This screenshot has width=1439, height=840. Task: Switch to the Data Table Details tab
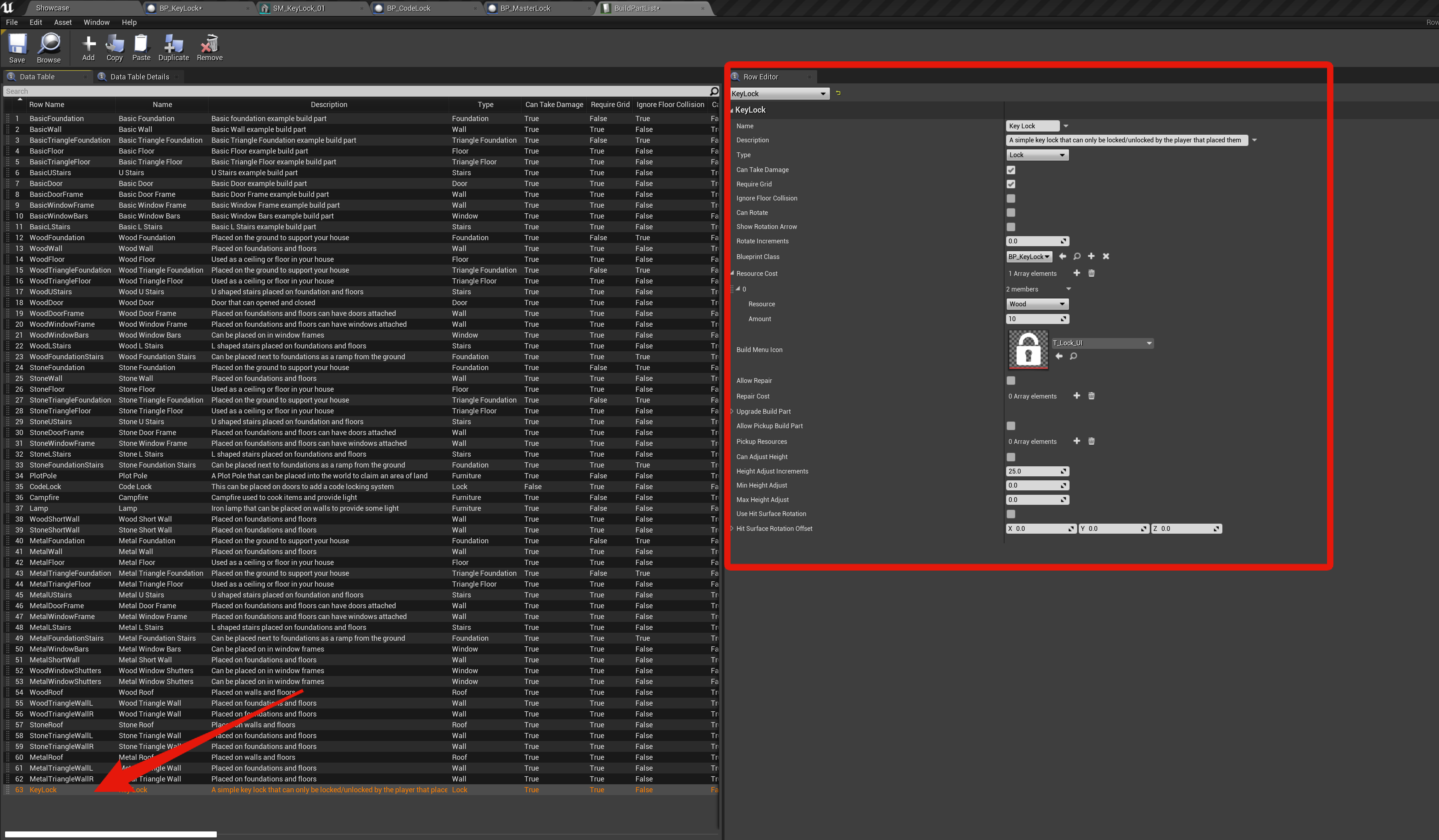(139, 77)
